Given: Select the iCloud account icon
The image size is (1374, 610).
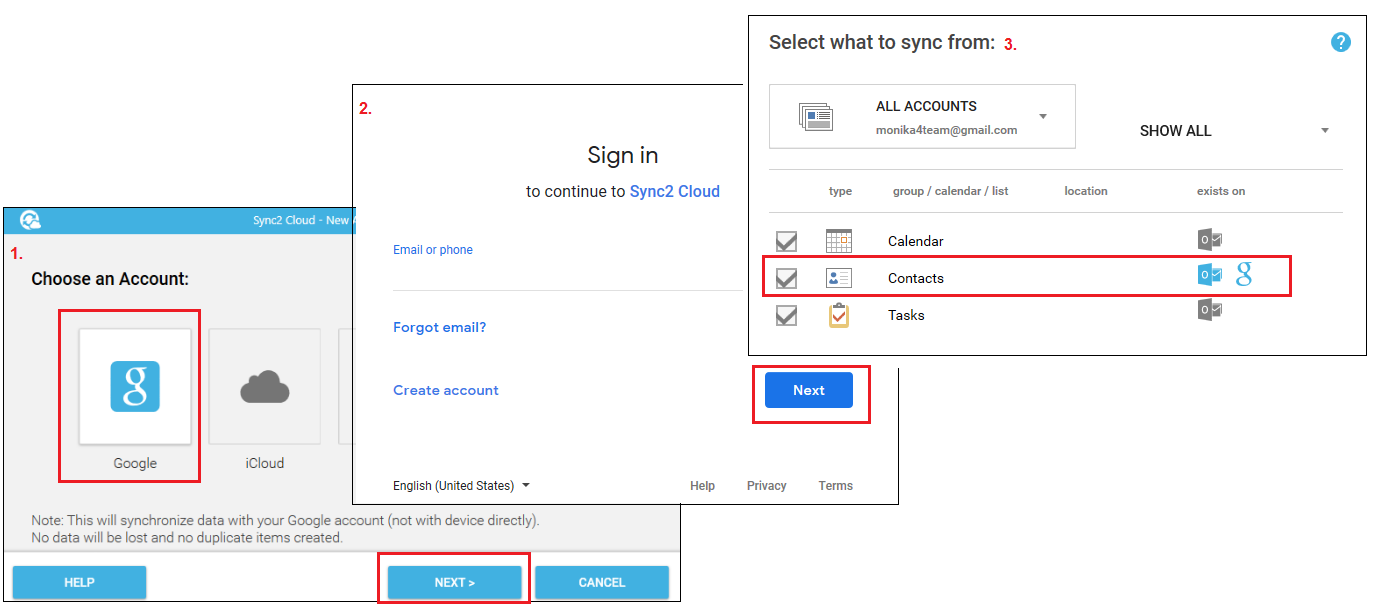Looking at the screenshot, I should point(264,386).
